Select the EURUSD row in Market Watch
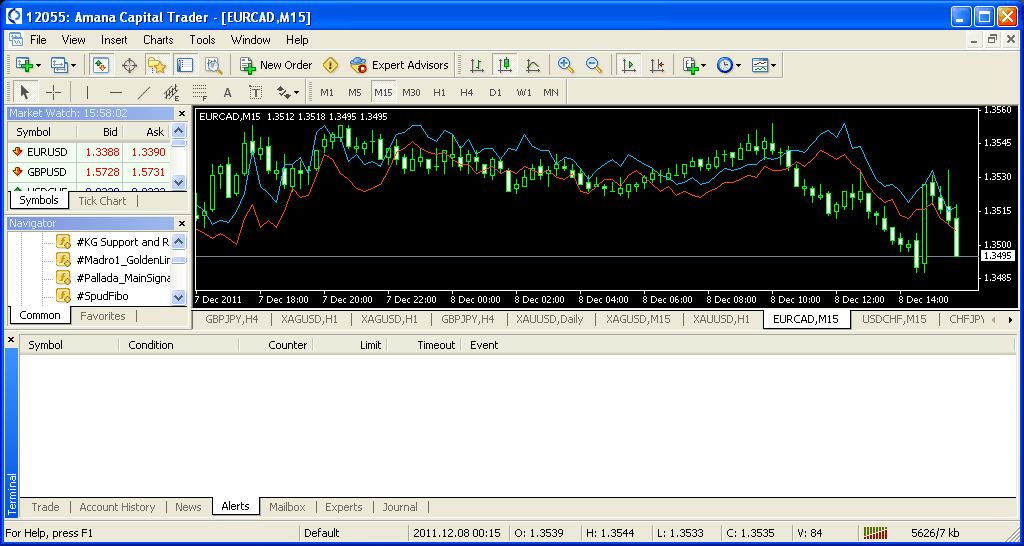This screenshot has height=546, width=1024. (47, 152)
